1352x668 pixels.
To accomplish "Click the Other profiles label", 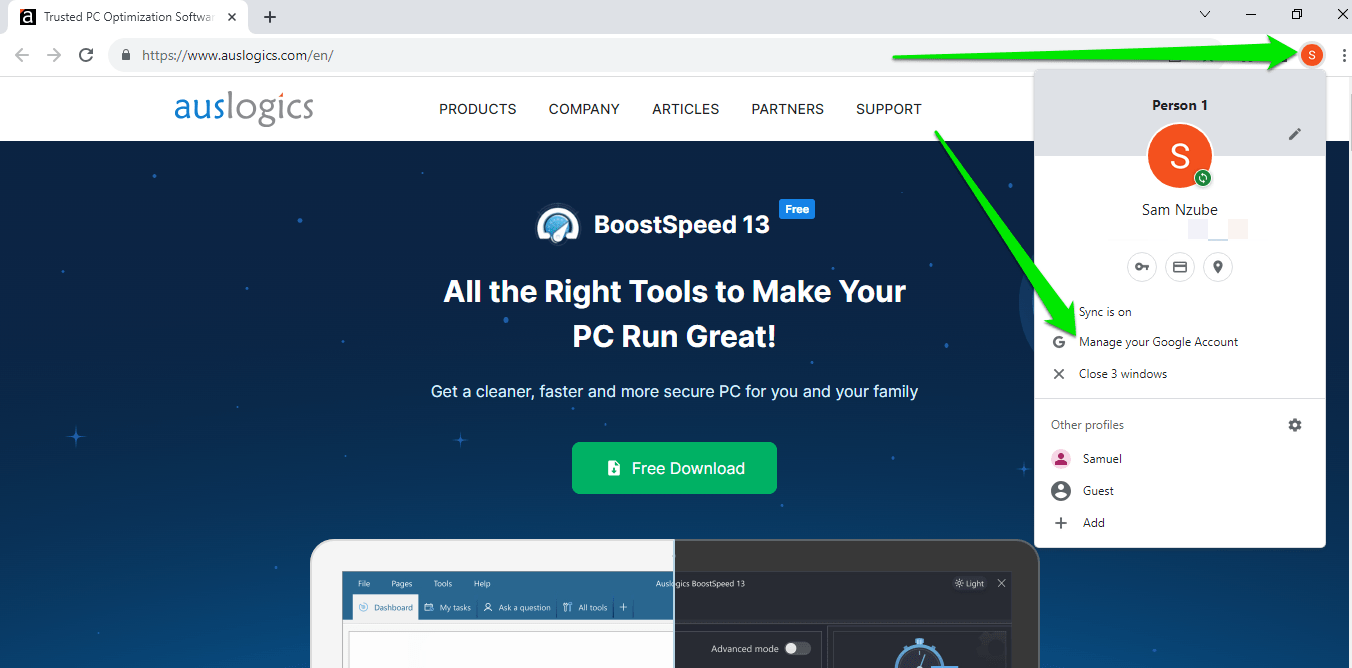I will coord(1087,425).
